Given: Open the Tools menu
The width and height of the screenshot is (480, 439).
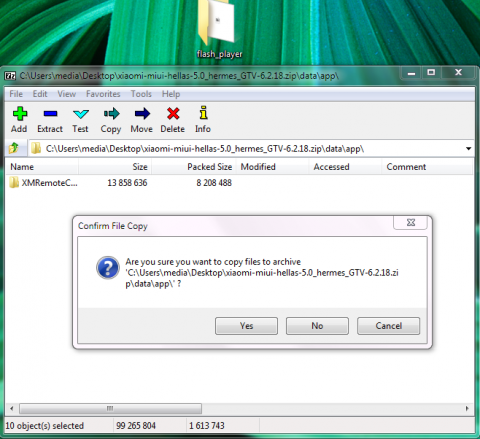Looking at the screenshot, I should (x=141, y=94).
